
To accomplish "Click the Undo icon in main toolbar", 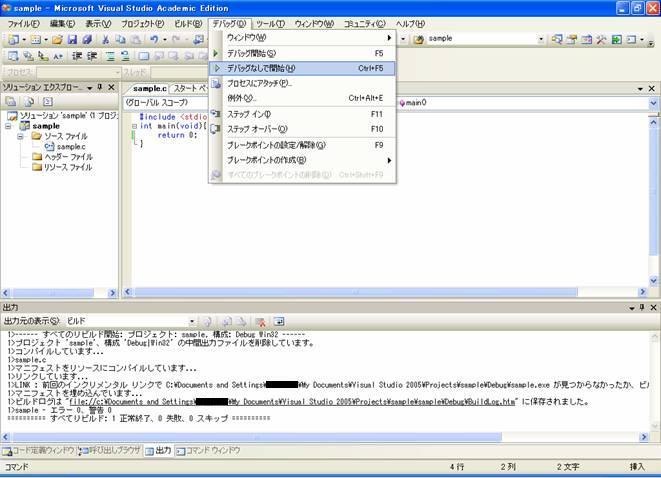I will [154, 39].
